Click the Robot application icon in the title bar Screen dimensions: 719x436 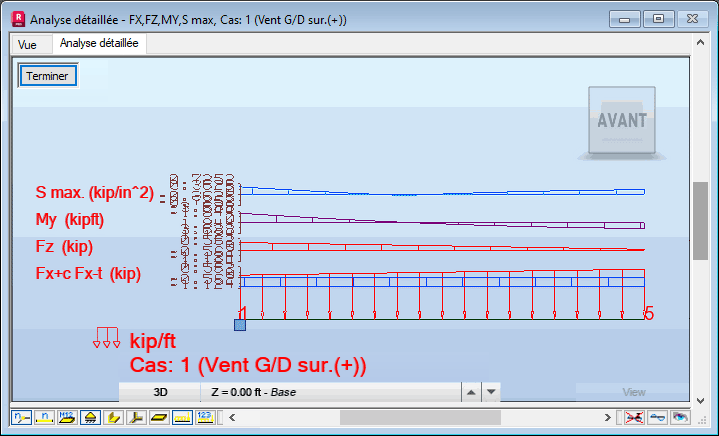coord(18,19)
